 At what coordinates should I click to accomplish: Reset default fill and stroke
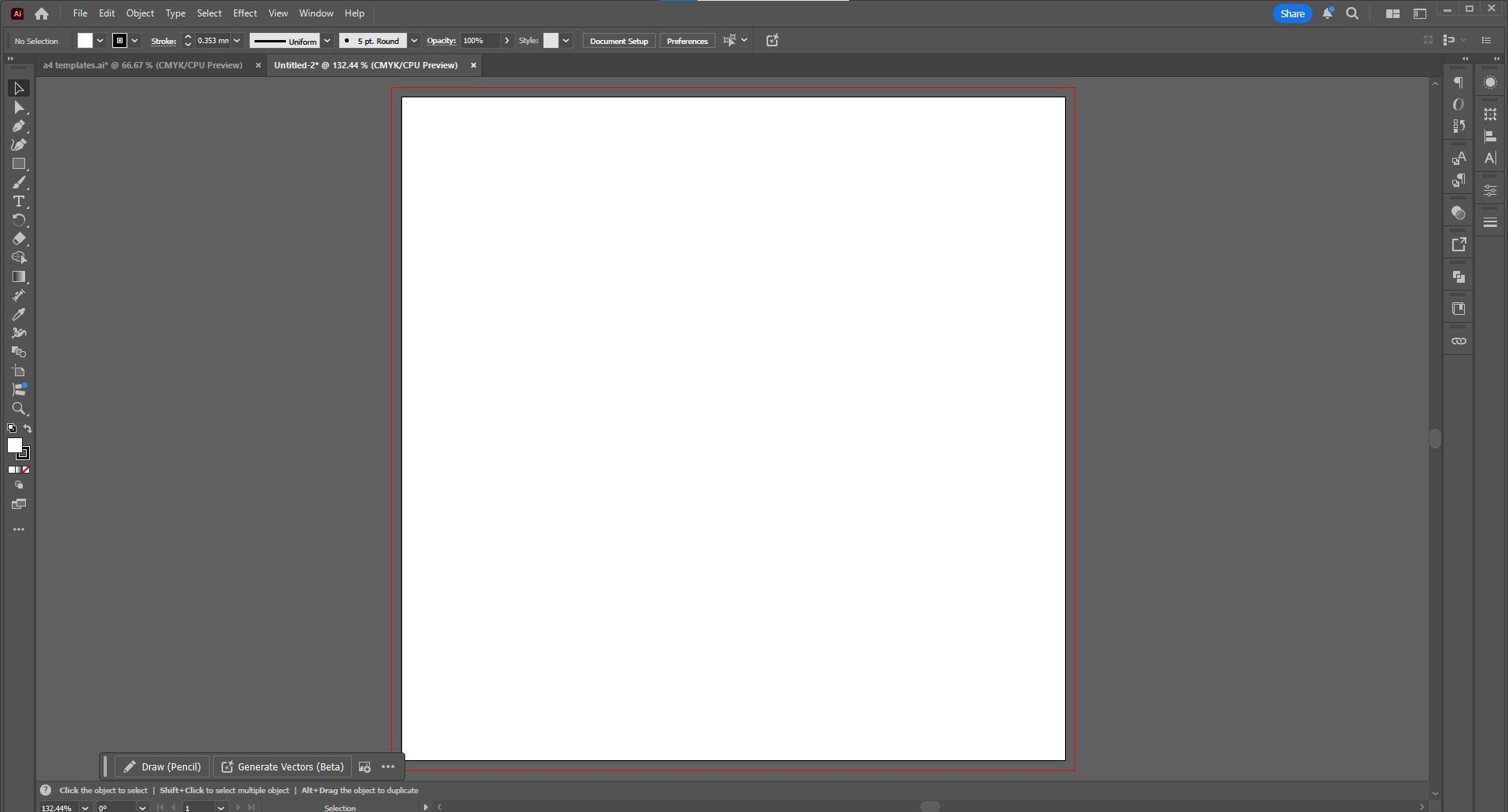[x=12, y=429]
